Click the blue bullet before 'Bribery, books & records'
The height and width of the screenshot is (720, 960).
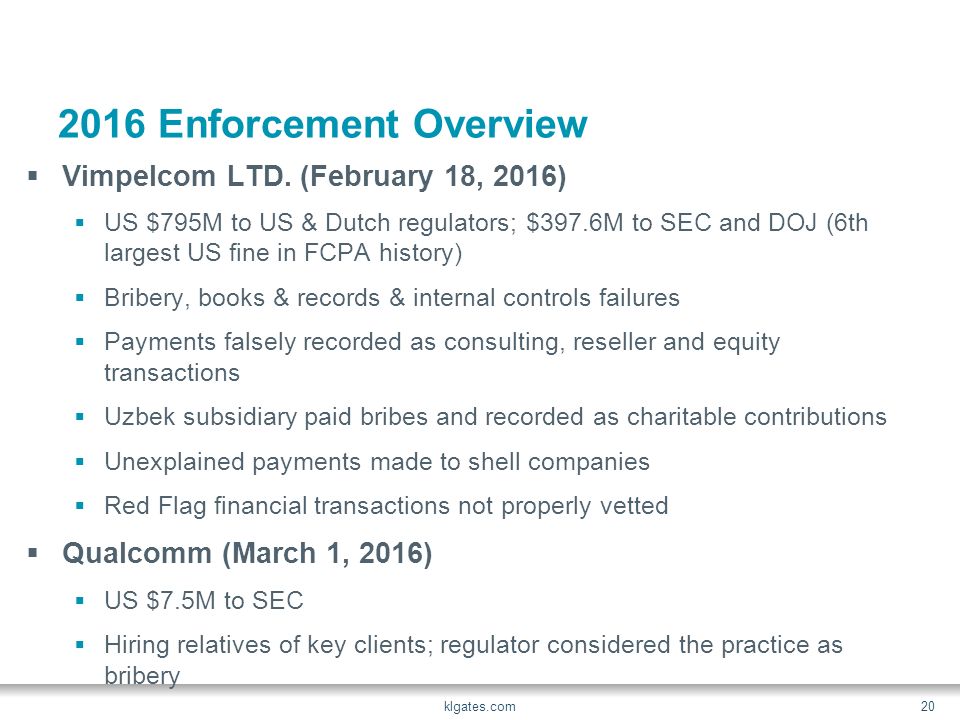tap(80, 298)
